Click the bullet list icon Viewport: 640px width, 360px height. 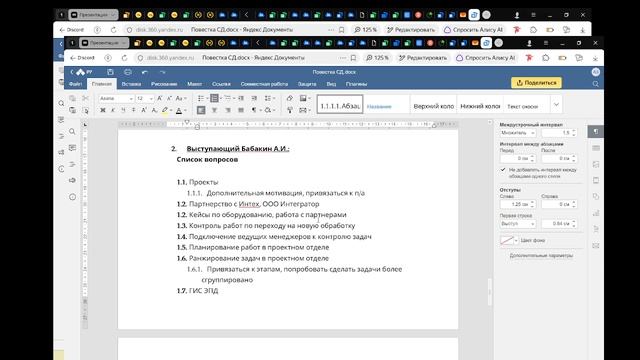[201, 98]
